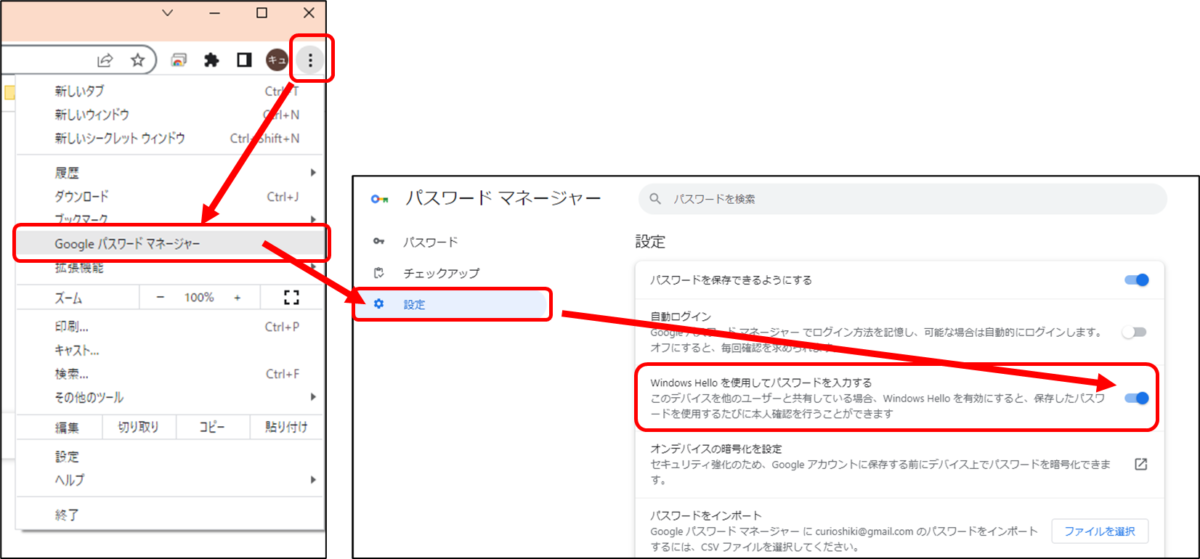Click the password manager key logo
1200x559 pixels.
click(x=378, y=199)
